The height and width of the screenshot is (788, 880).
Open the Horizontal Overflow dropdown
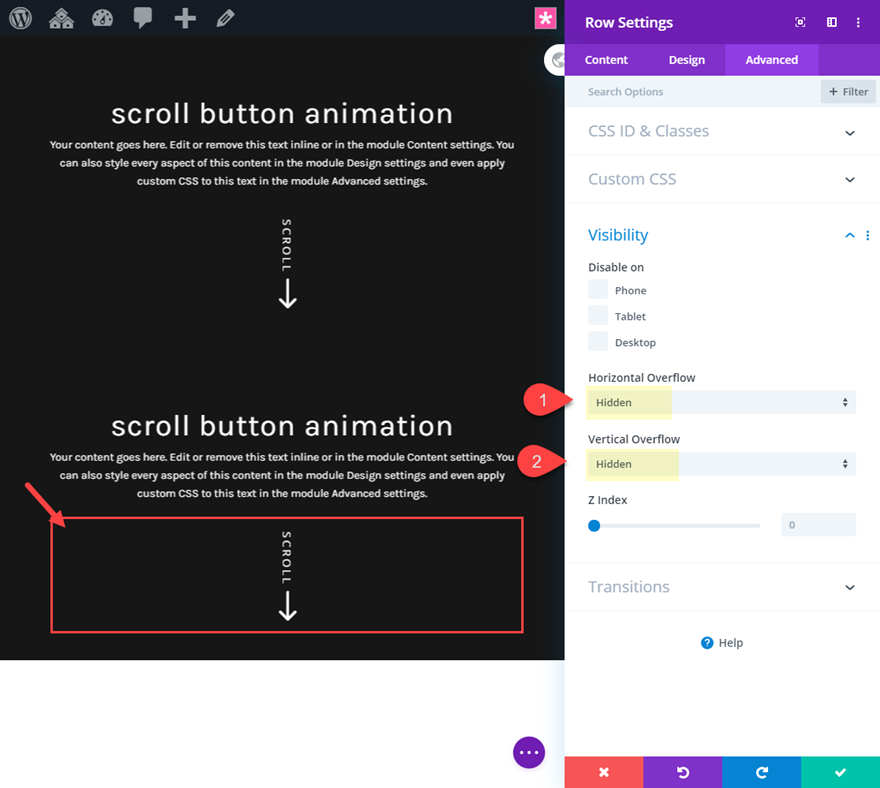coord(722,402)
